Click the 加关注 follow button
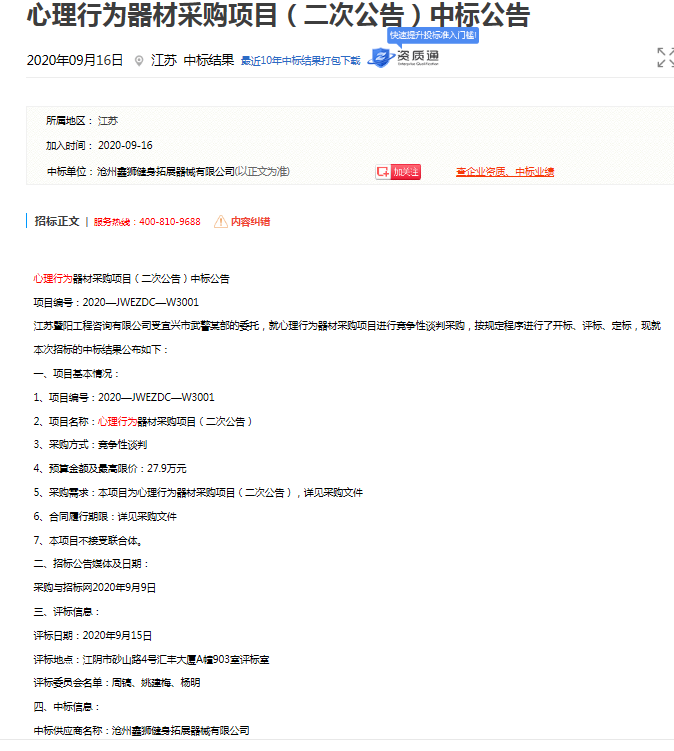The height and width of the screenshot is (751, 674). [x=398, y=172]
